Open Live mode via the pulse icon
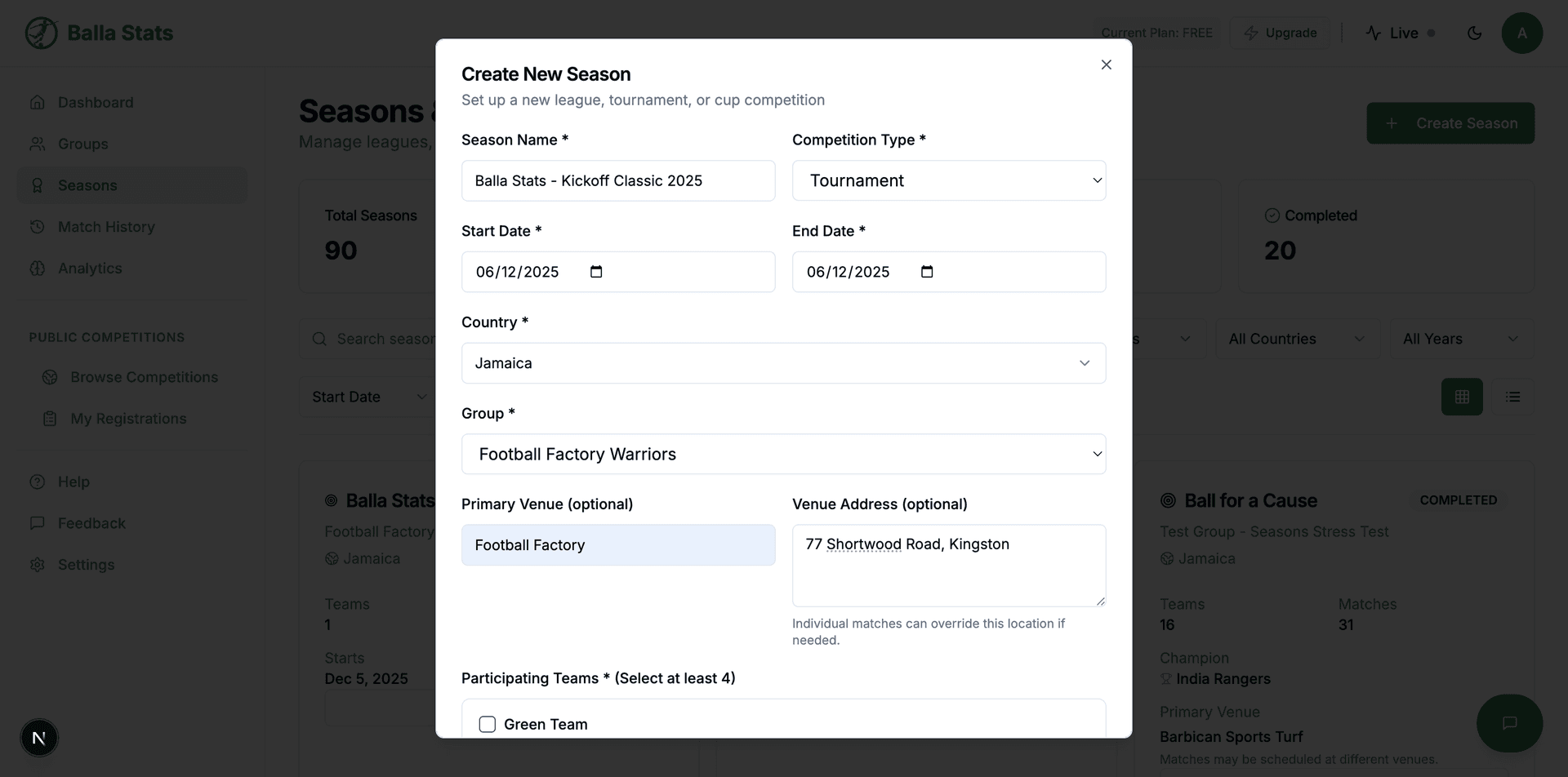Screen dimensions: 1568x777 pos(1376,33)
